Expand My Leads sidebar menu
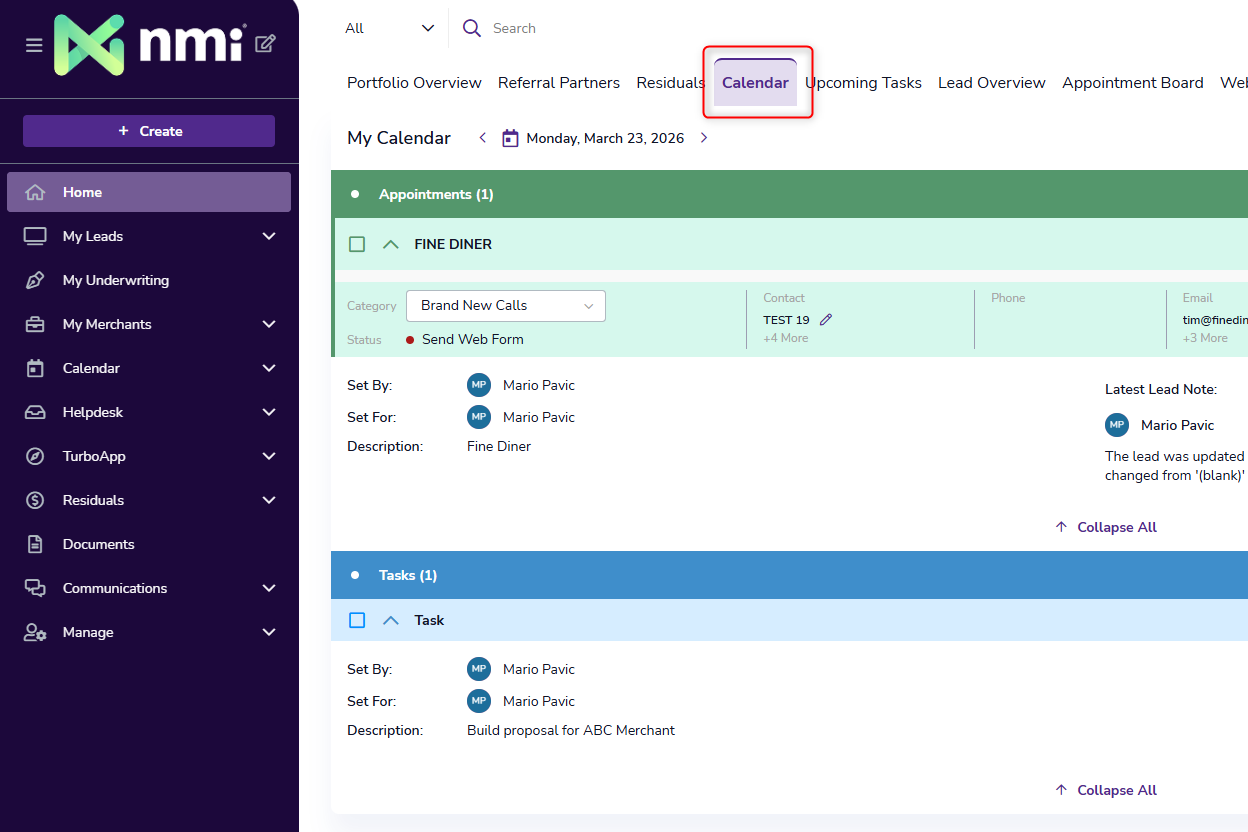The height and width of the screenshot is (832, 1248). tap(268, 236)
